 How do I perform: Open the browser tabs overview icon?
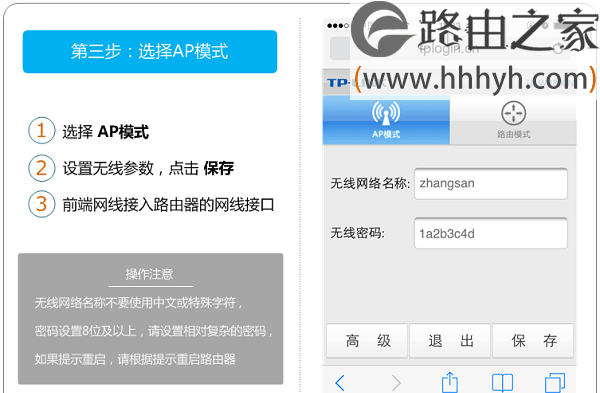coord(554,382)
